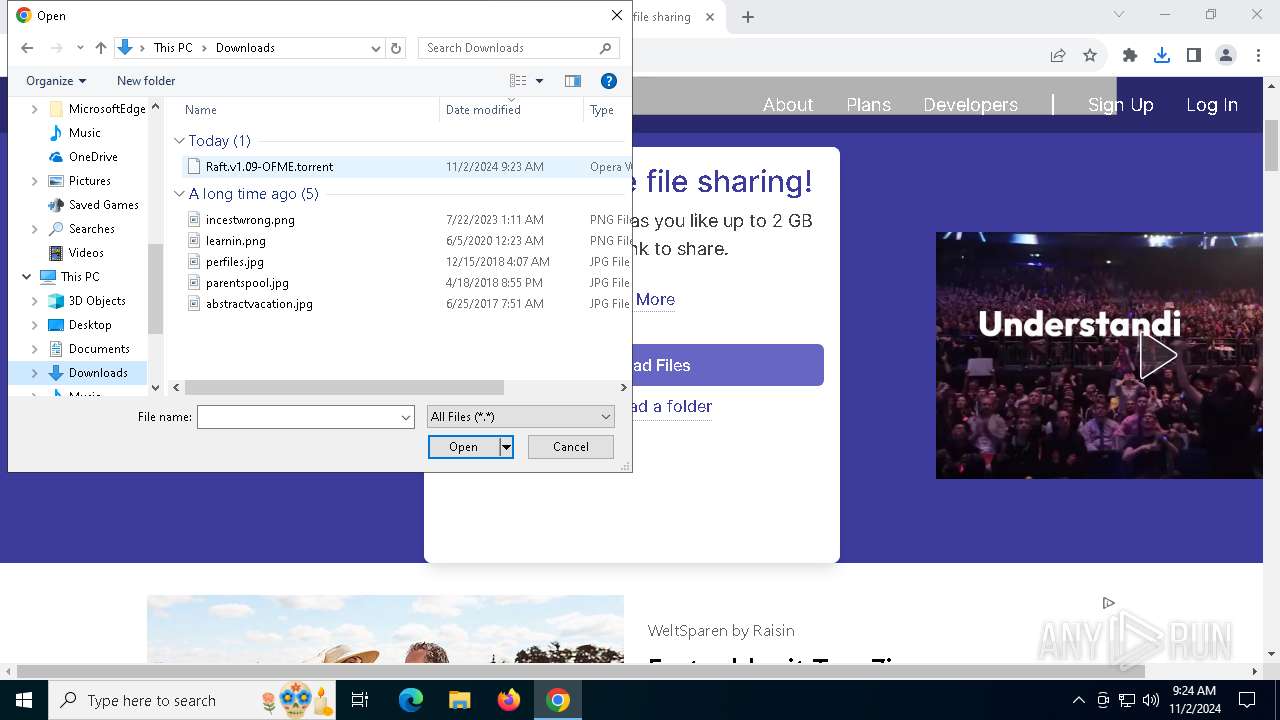Open Developers page in website header
Viewport: 1280px width, 720px height.
pos(970,105)
